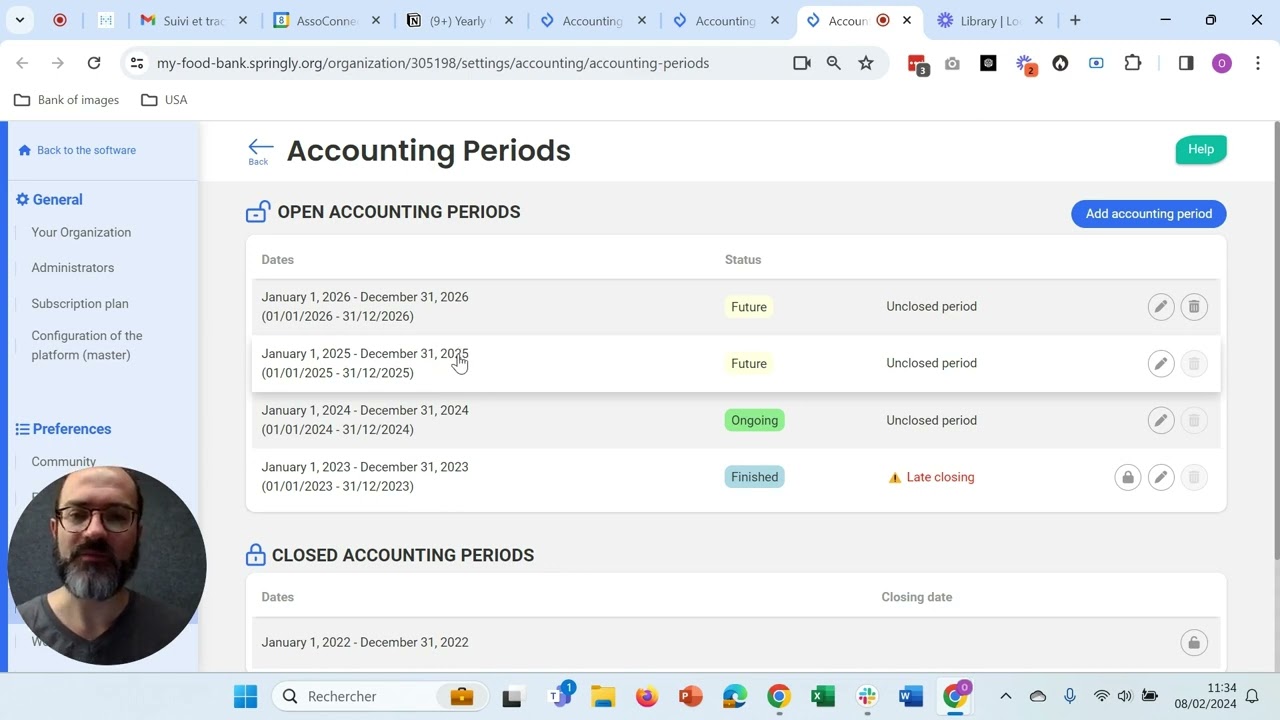Open the USA bookmark folder
Image resolution: width=1280 pixels, height=720 pixels.
tap(164, 100)
